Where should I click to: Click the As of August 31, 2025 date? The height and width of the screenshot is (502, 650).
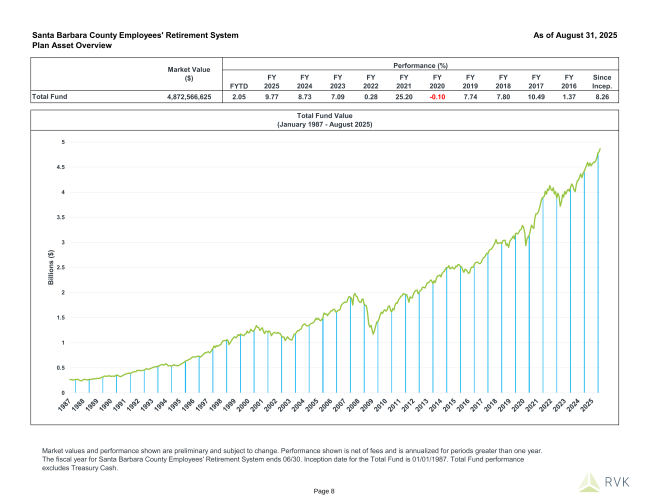(568, 35)
